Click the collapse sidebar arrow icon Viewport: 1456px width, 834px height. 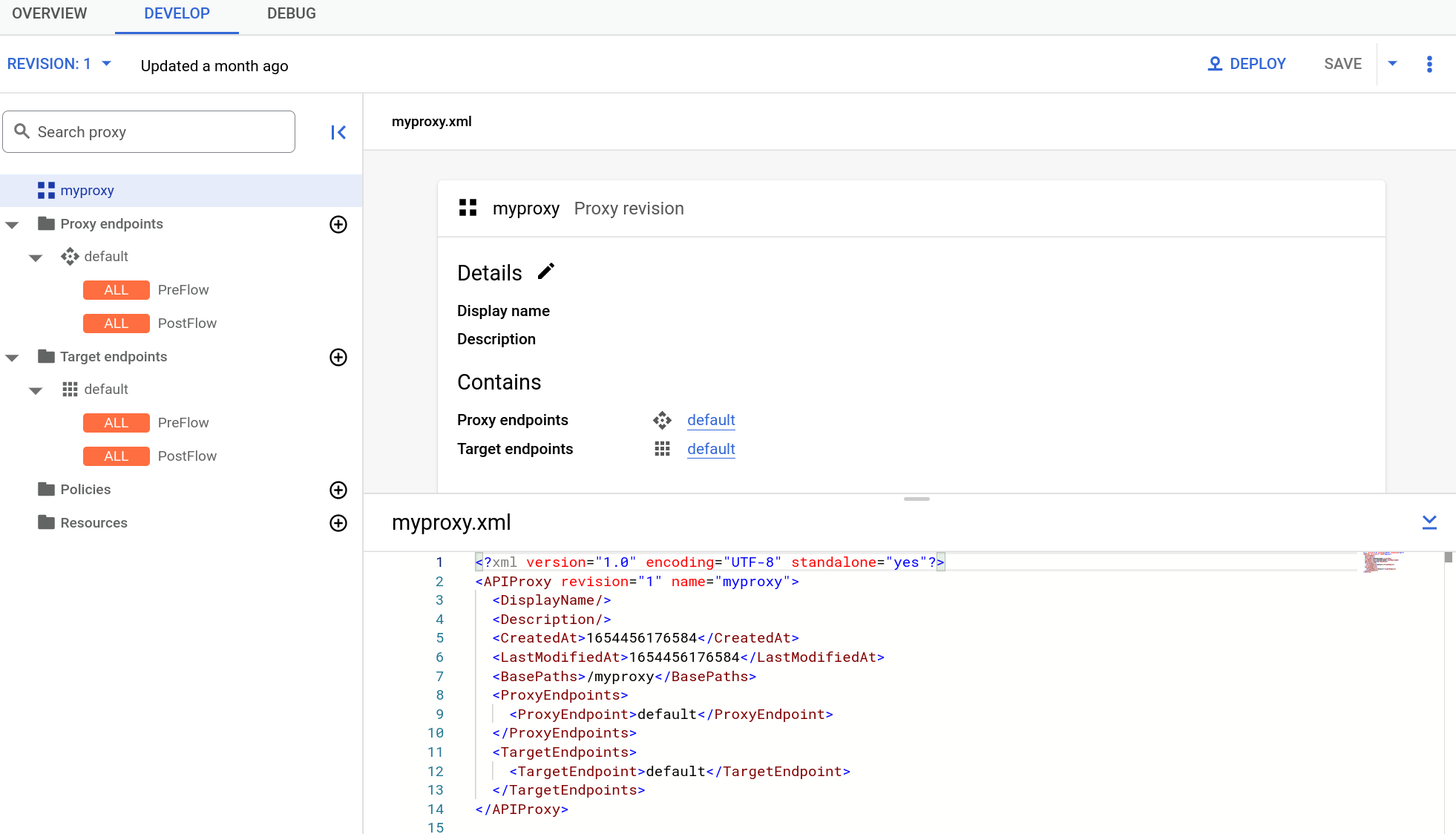tap(339, 132)
